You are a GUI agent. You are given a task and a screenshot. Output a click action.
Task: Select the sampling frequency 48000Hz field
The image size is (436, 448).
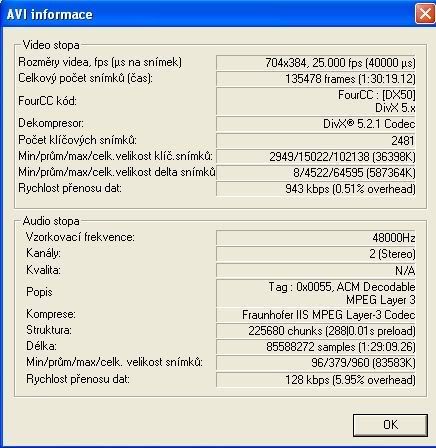coord(316,238)
